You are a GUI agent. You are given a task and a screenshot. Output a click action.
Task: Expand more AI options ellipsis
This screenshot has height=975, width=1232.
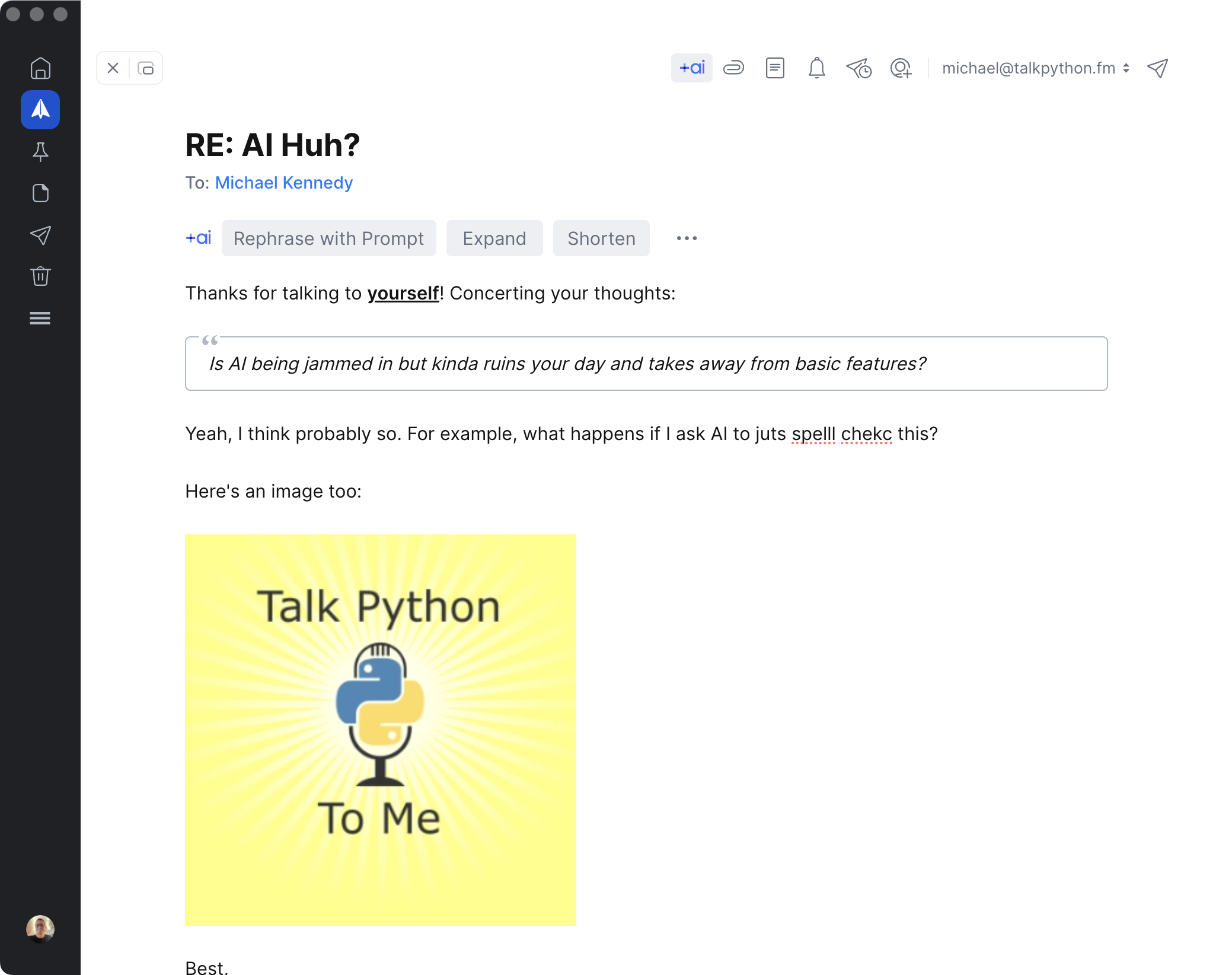[687, 238]
